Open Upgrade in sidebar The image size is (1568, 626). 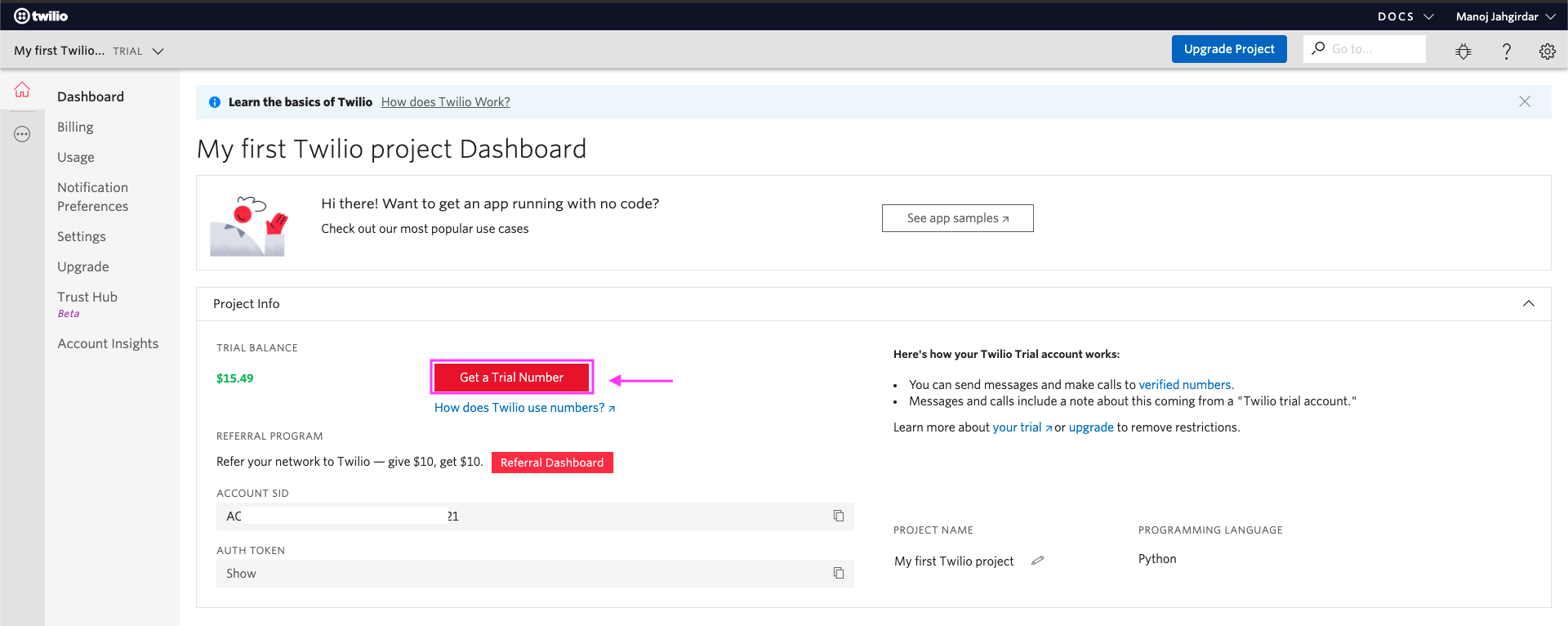(x=83, y=266)
